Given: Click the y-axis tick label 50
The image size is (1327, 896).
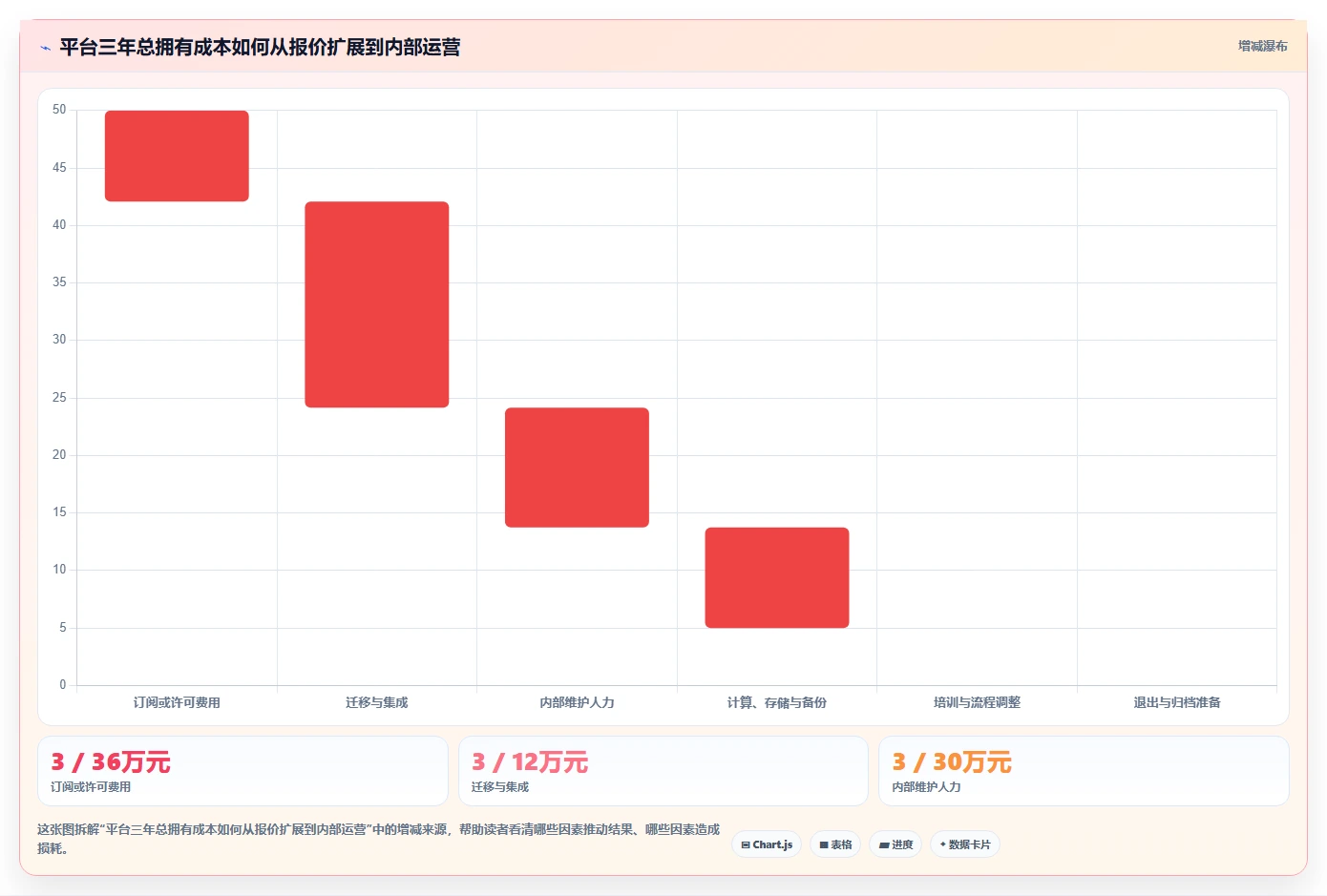Looking at the screenshot, I should click(59, 110).
